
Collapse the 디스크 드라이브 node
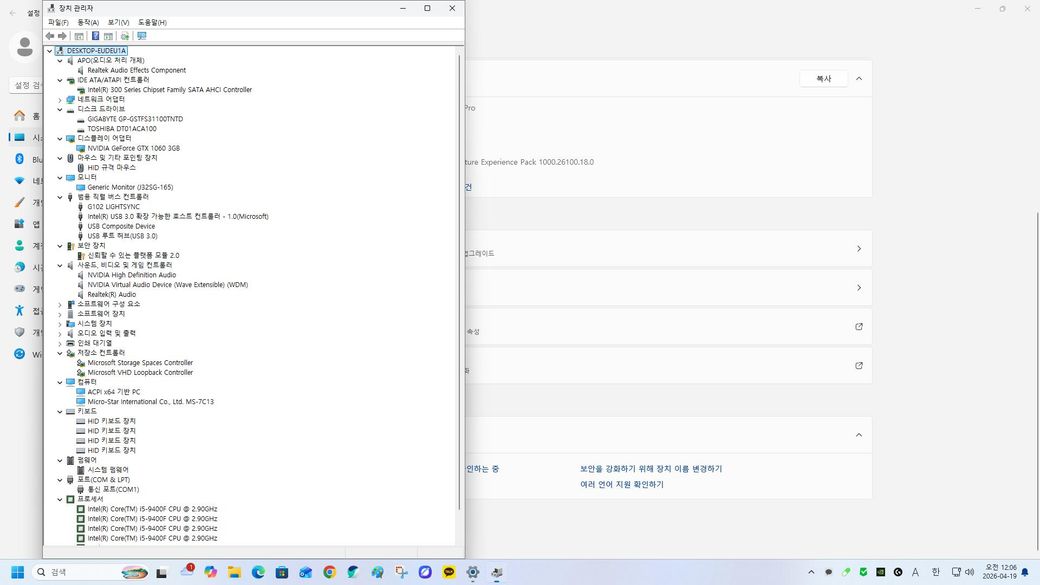coord(59,109)
